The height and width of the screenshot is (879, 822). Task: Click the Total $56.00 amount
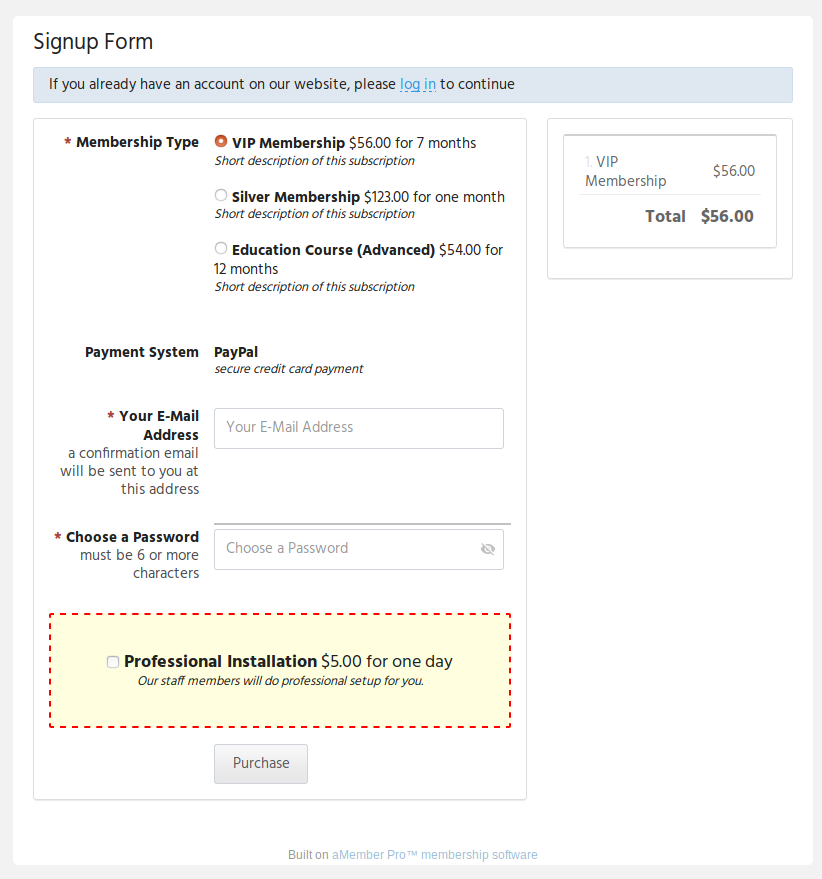(x=727, y=216)
